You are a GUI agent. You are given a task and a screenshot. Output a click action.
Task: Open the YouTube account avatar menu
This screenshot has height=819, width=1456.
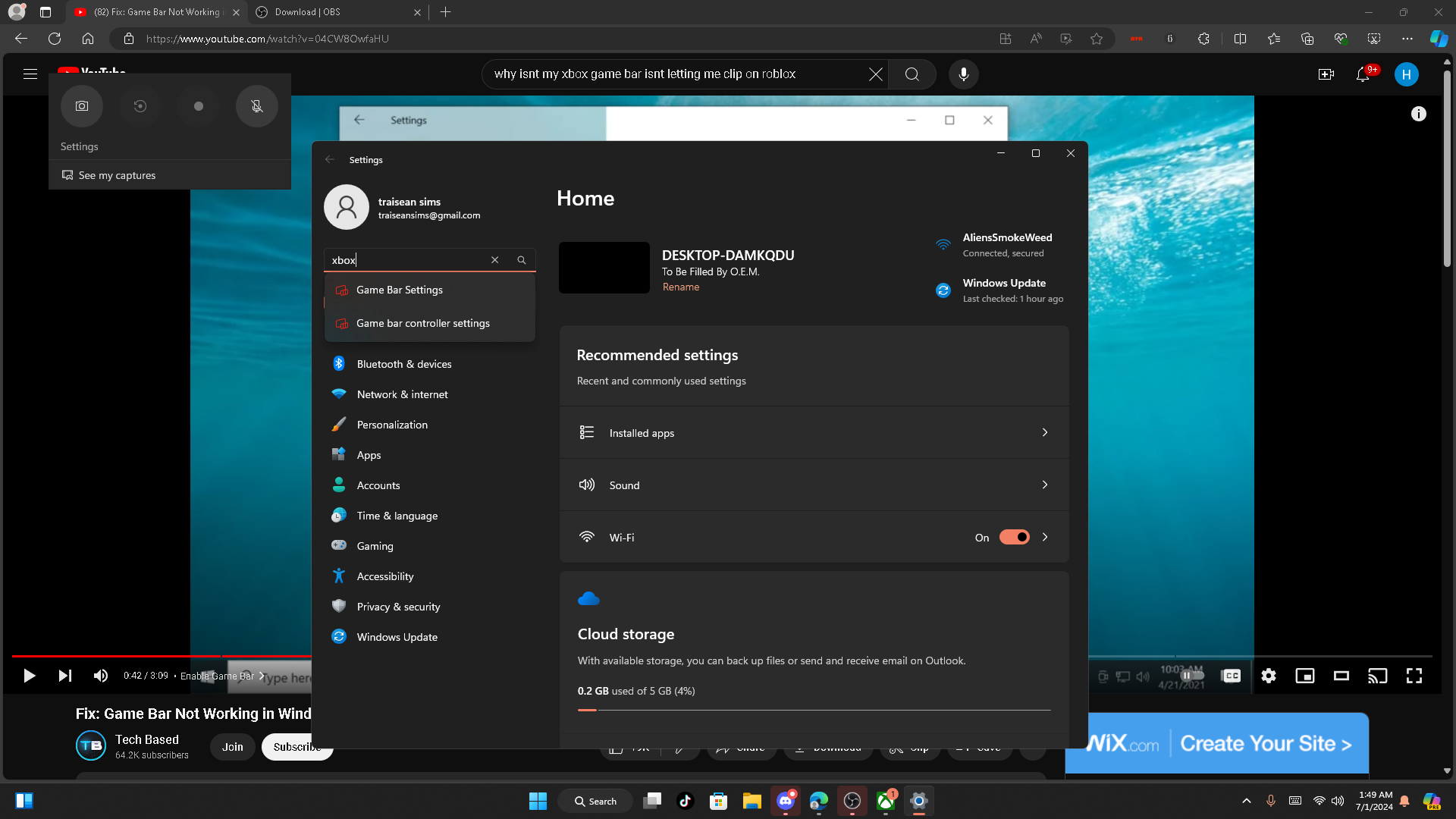tap(1407, 74)
